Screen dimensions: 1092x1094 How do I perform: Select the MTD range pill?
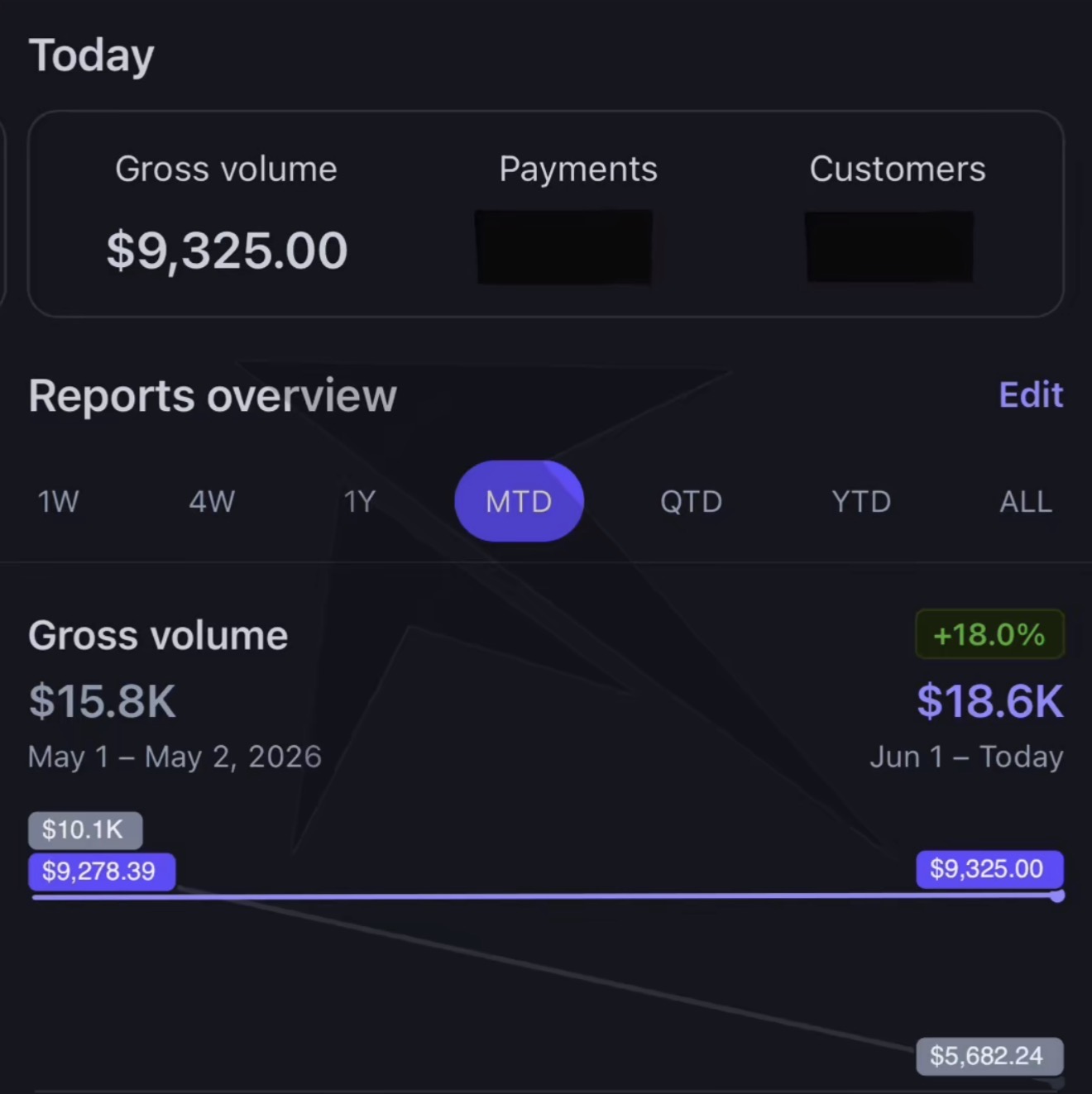click(520, 501)
